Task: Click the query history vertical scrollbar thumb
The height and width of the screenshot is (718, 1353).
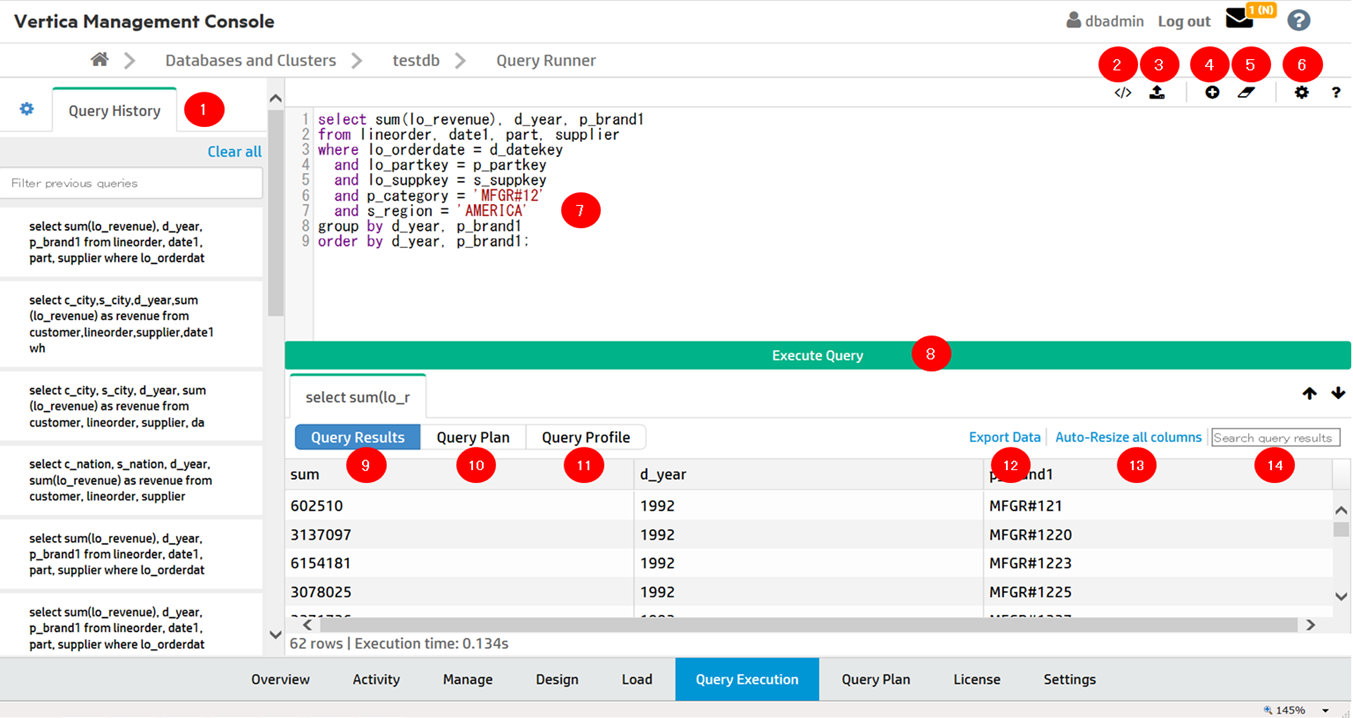Action: click(x=276, y=212)
